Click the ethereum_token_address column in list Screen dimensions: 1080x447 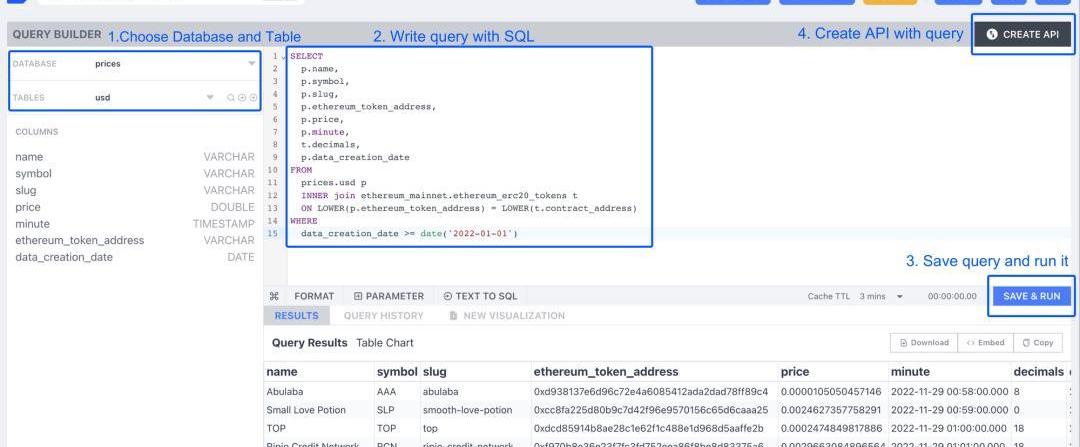pos(80,240)
